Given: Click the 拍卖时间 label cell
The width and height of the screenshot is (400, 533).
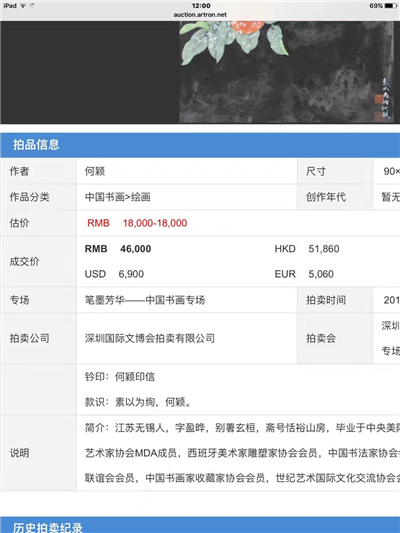Looking at the screenshot, I should 335,300.
